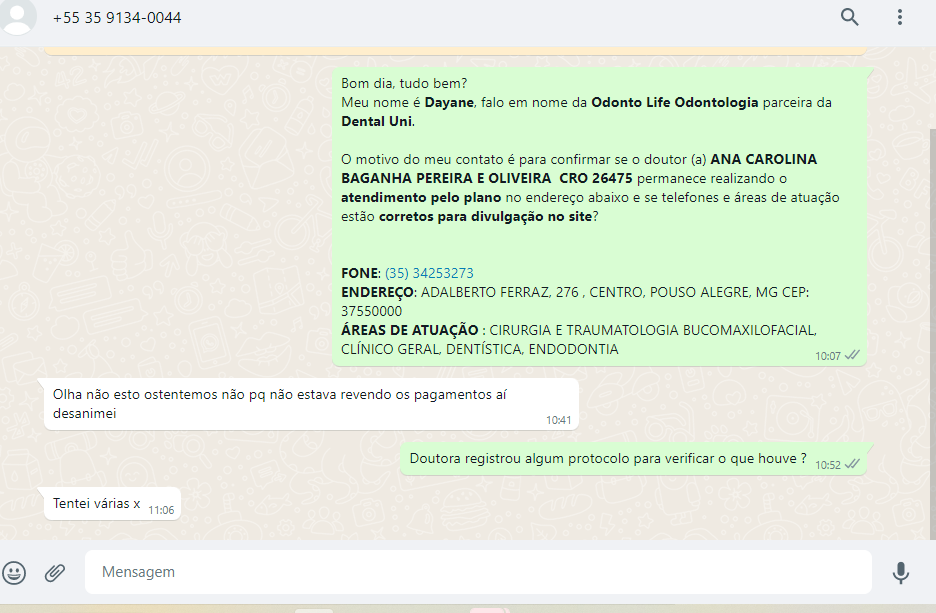Click the 10:41 message timestamp
This screenshot has width=936, height=613.
[558, 420]
